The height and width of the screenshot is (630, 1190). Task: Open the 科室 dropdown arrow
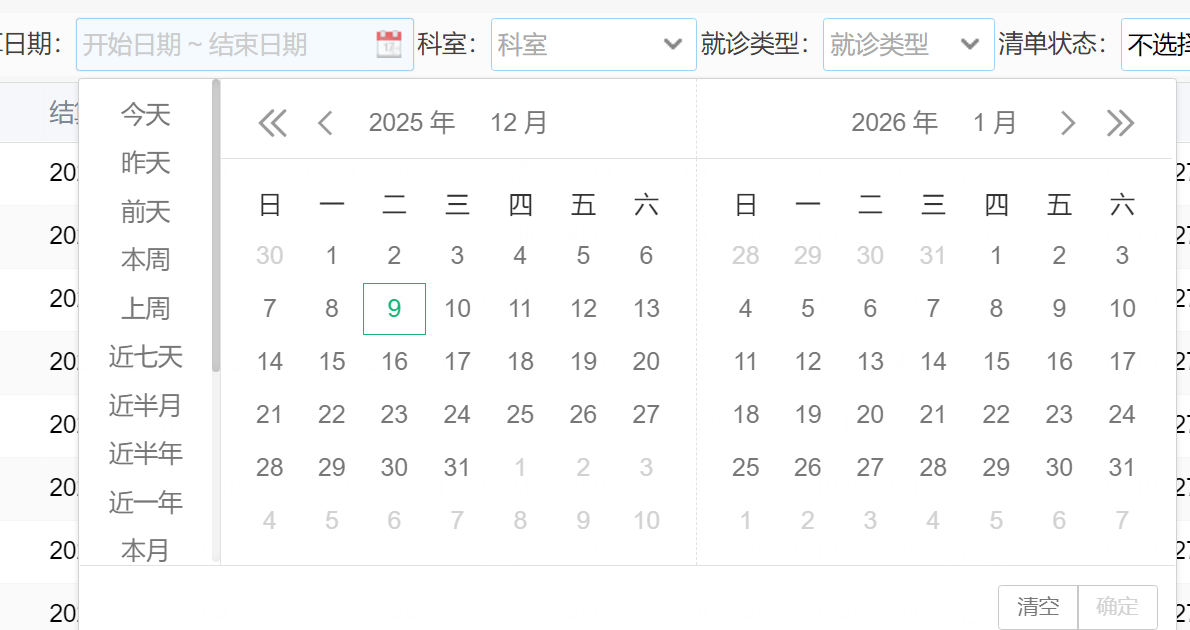672,44
